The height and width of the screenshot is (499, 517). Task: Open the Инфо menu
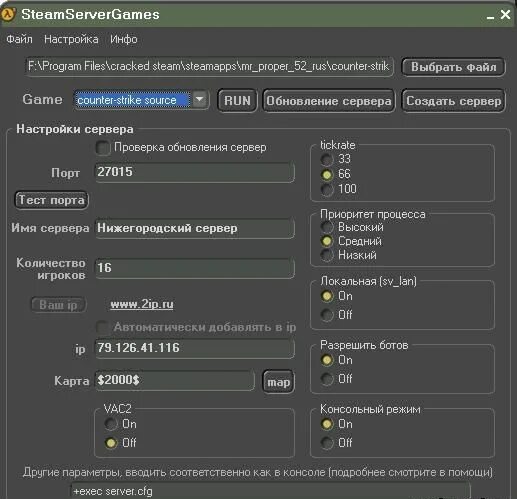pyautogui.click(x=124, y=39)
